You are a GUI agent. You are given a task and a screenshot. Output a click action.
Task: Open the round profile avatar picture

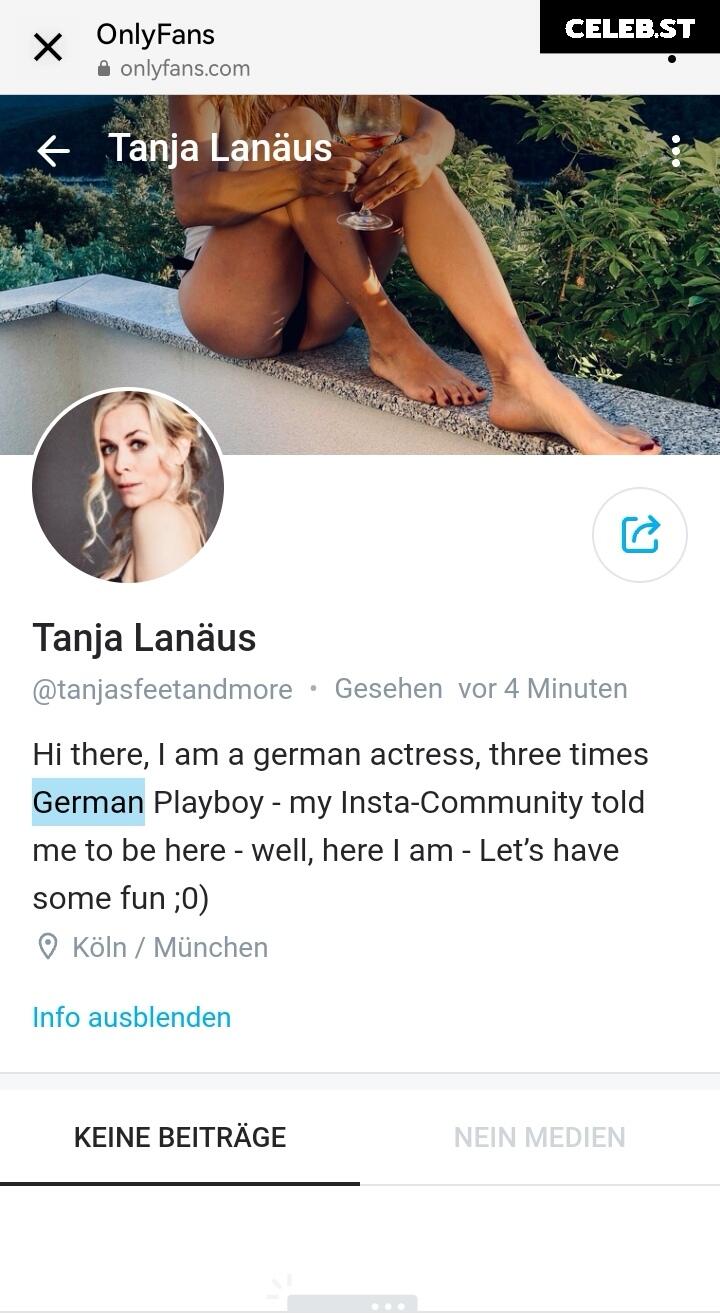point(128,486)
